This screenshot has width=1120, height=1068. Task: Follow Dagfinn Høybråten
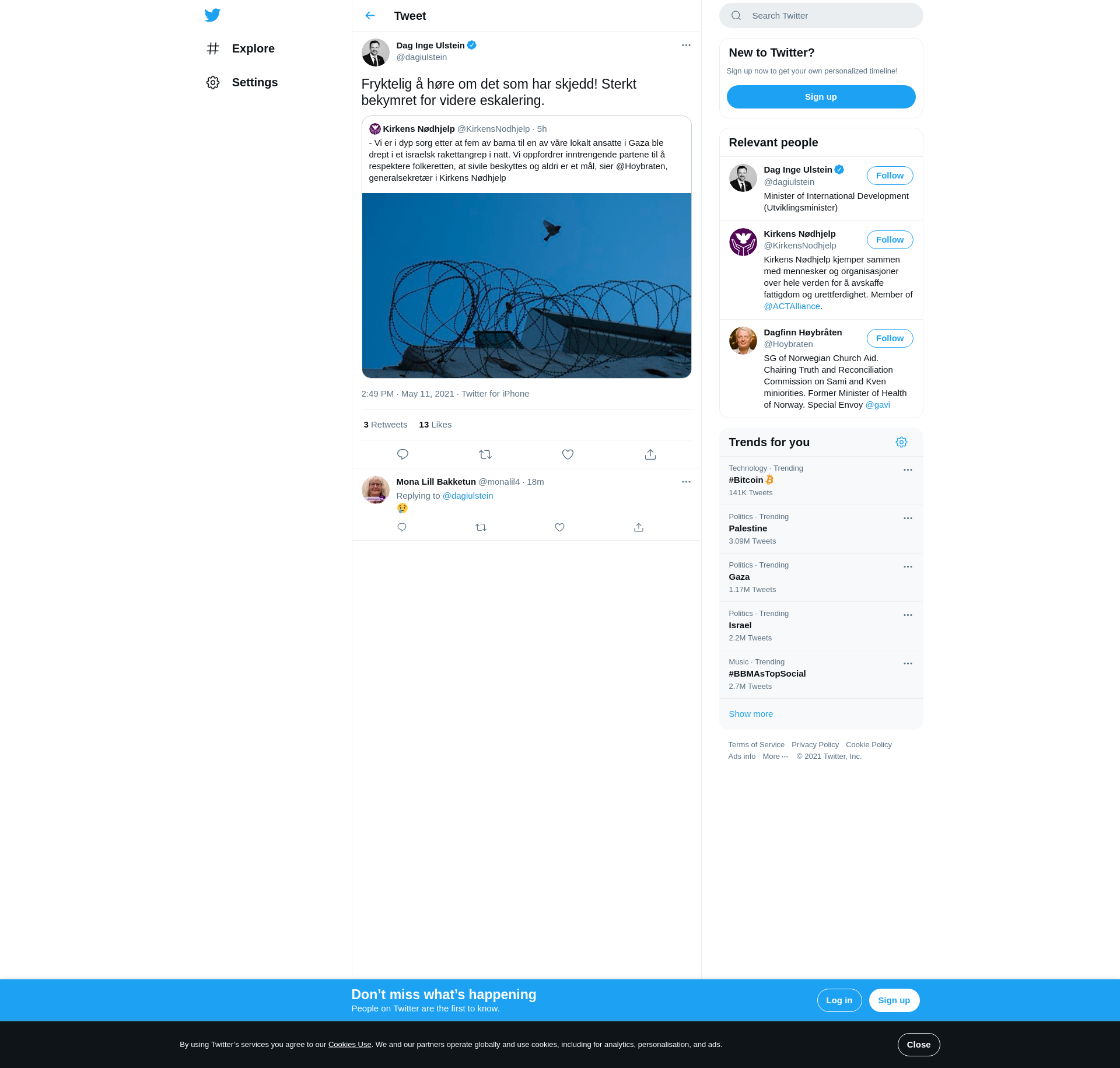890,338
